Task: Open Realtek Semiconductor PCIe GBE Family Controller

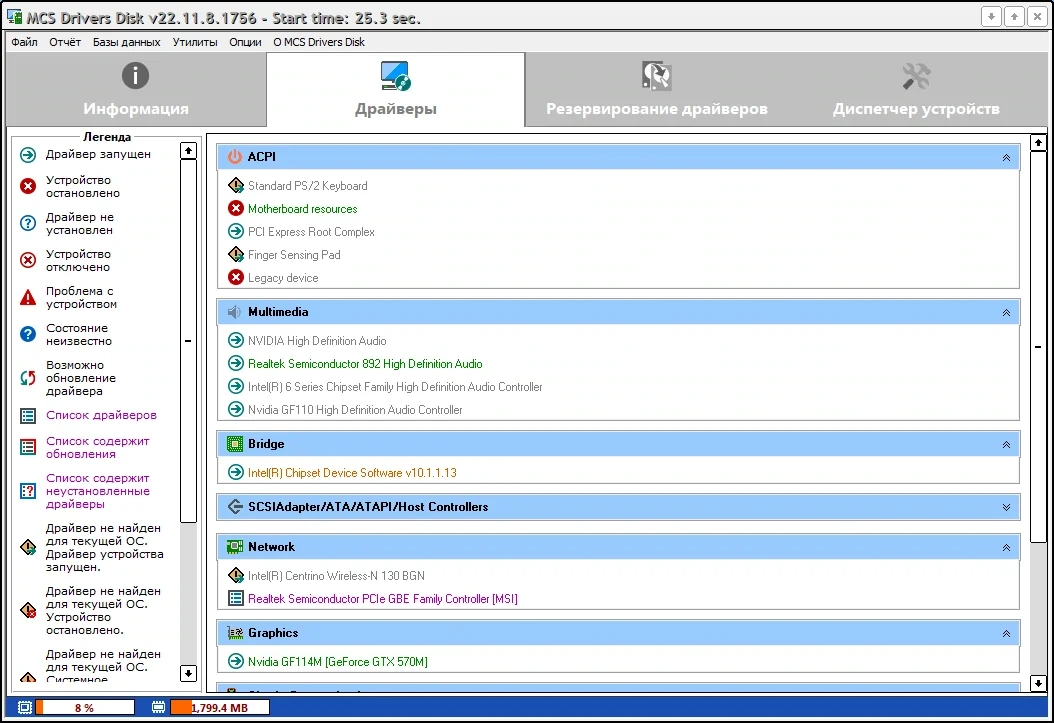Action: [382, 599]
